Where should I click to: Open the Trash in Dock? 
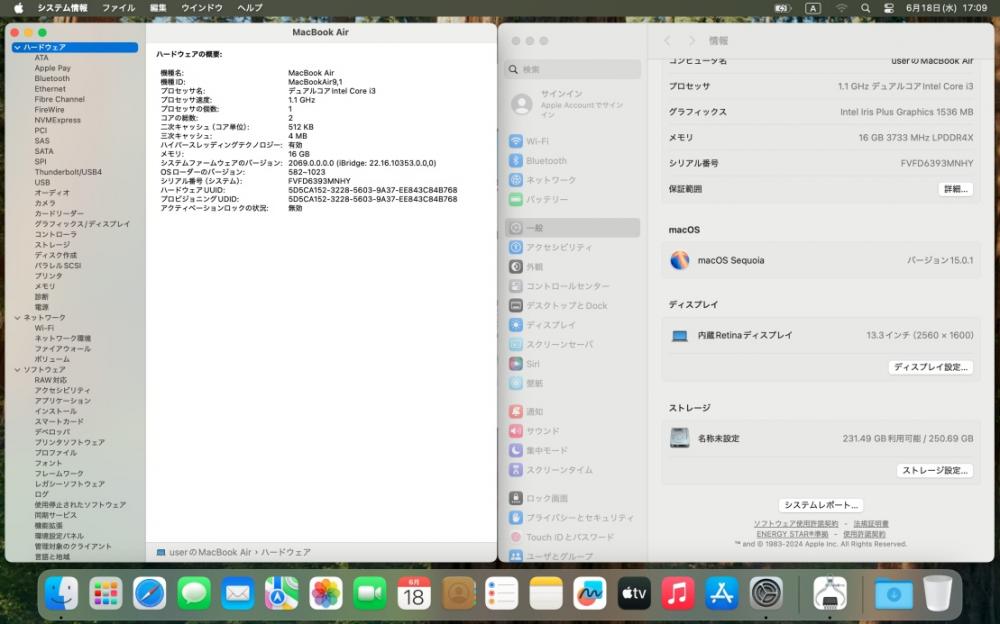(938, 593)
